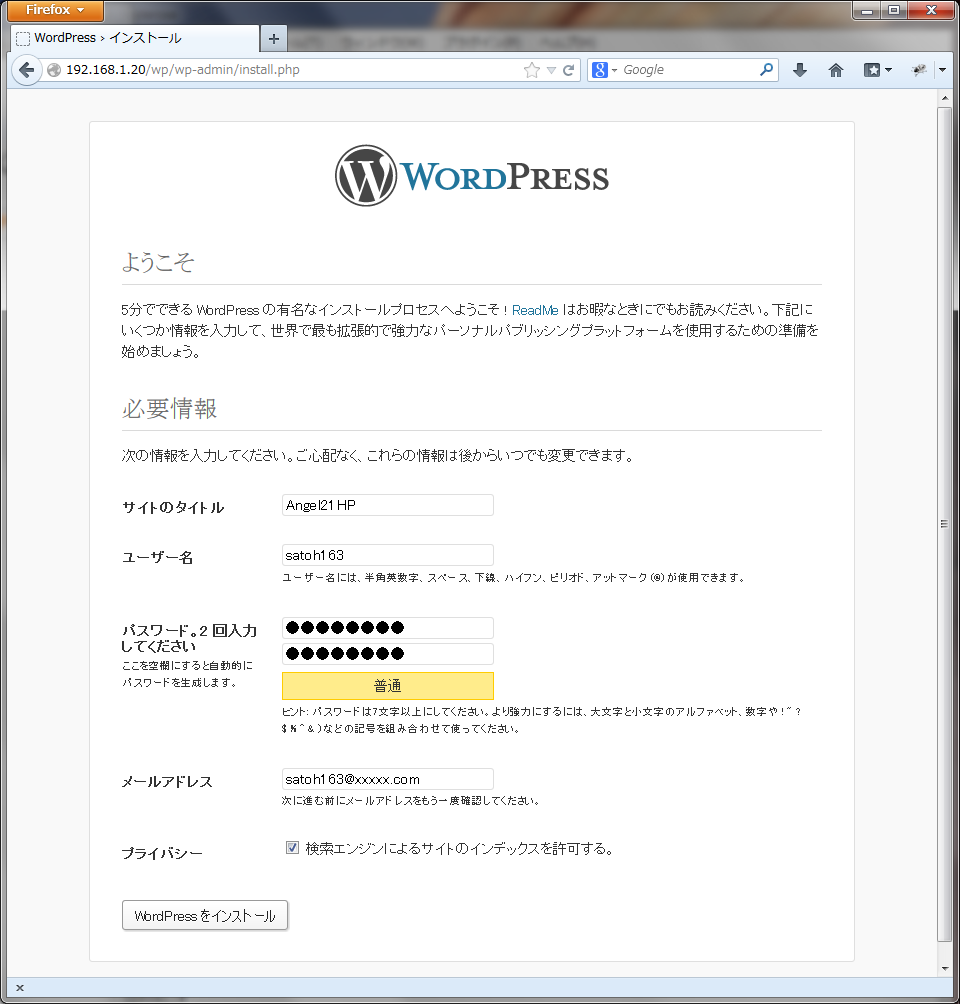Open the Firefox application menu
Image resolution: width=960 pixels, height=1004 pixels.
pos(55,10)
